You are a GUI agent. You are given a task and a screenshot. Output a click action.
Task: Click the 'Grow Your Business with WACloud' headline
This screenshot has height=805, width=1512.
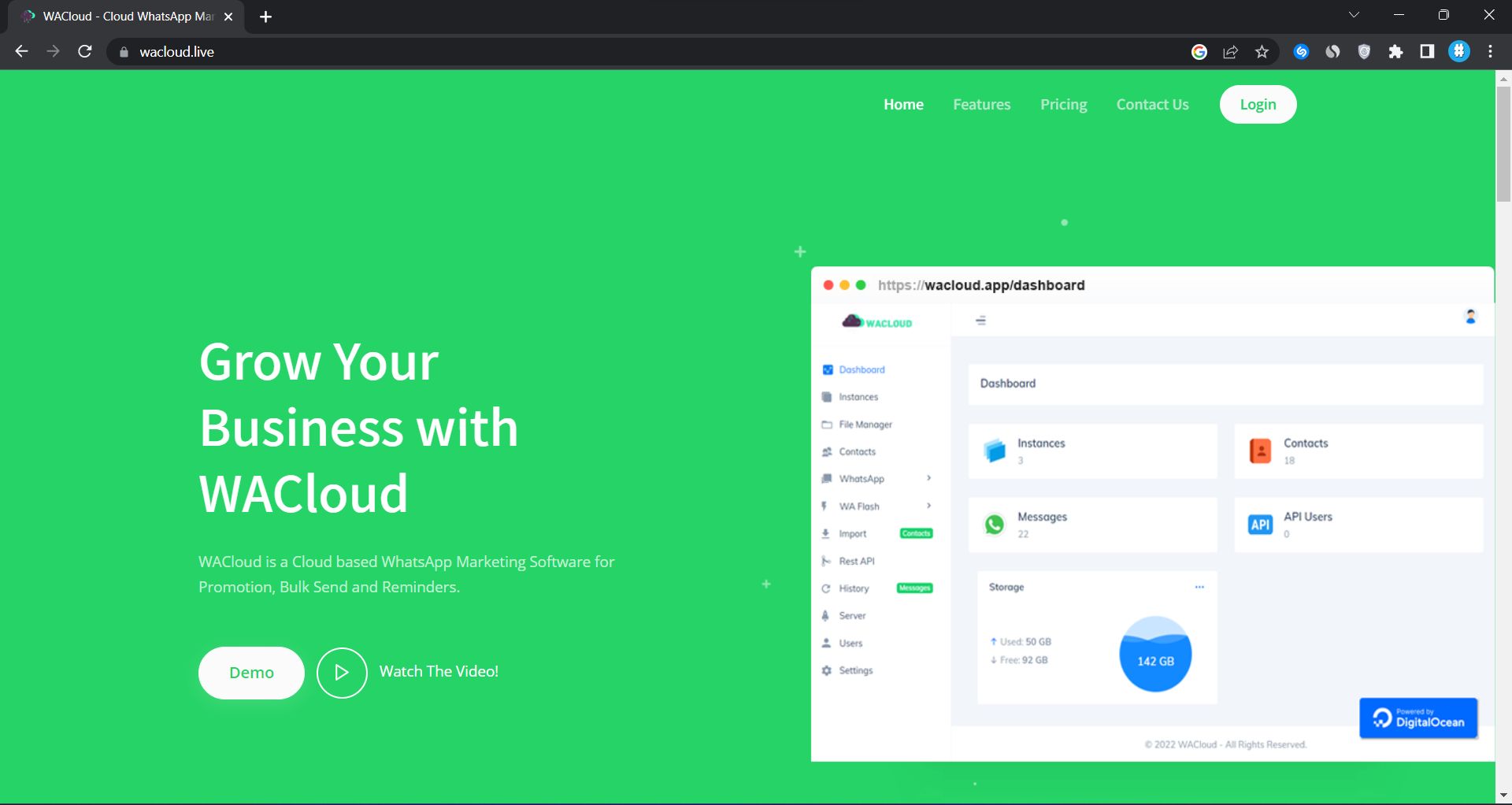click(x=359, y=428)
